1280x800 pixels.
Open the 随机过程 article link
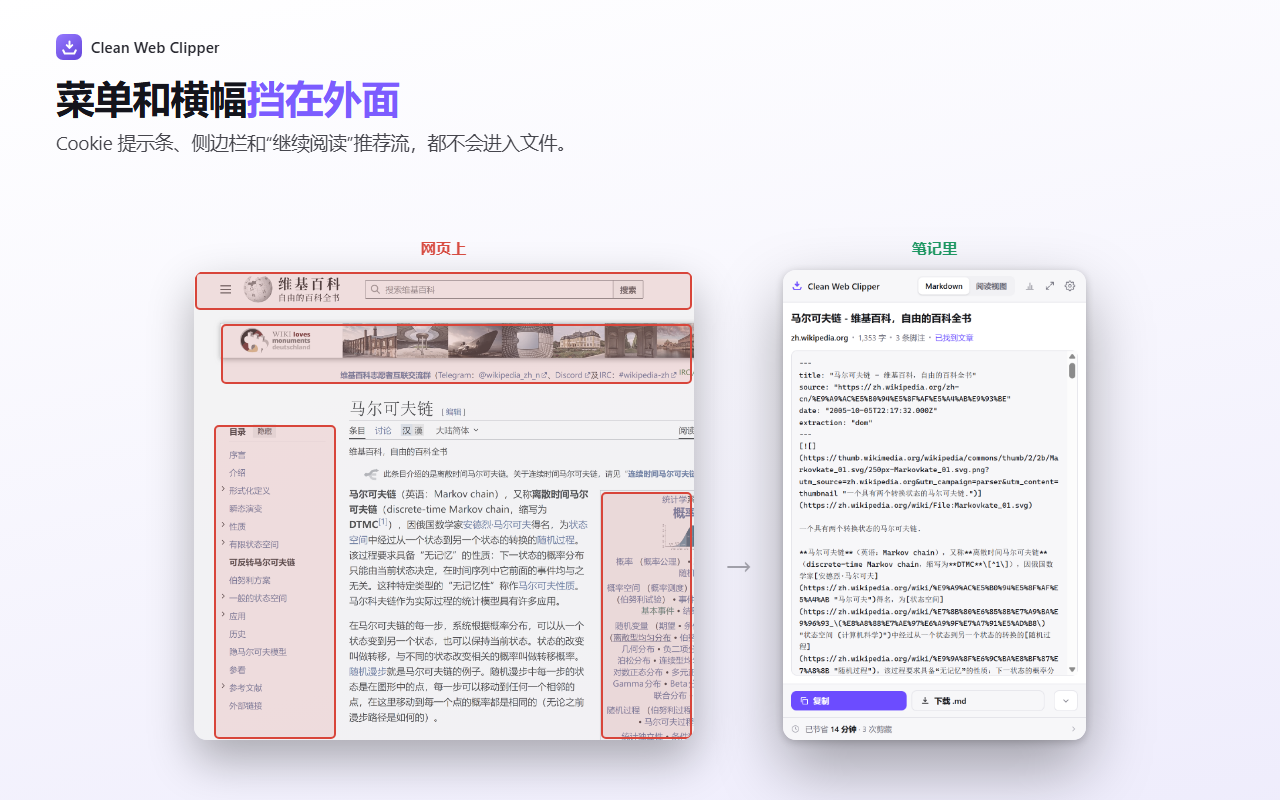(x=556, y=539)
